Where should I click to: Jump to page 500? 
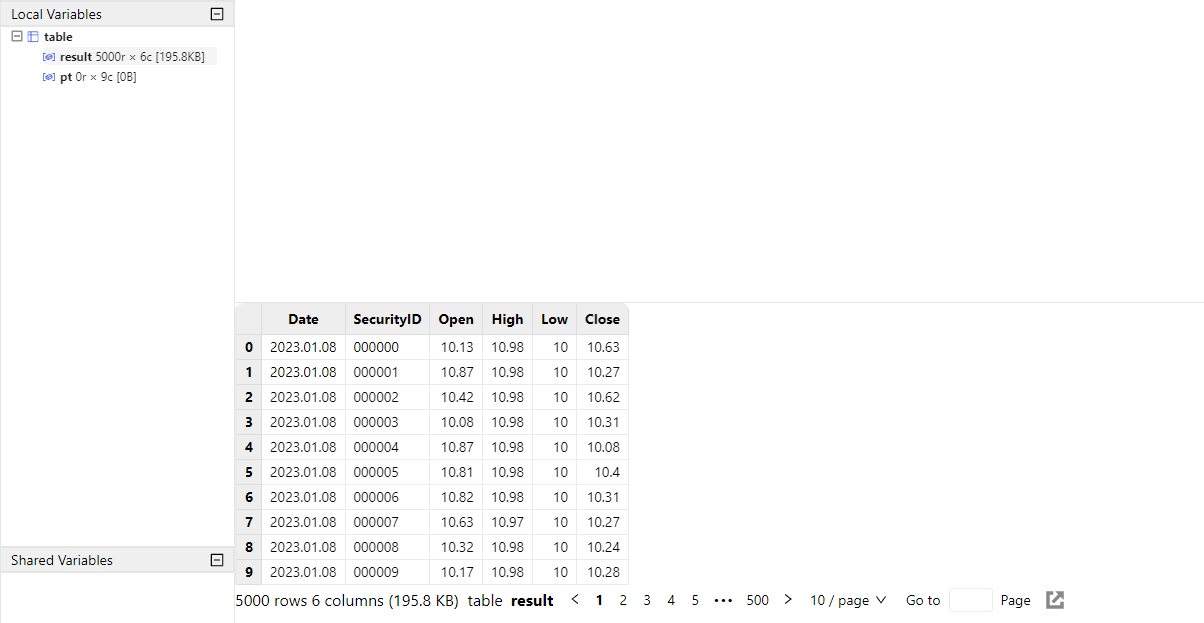[x=758, y=600]
